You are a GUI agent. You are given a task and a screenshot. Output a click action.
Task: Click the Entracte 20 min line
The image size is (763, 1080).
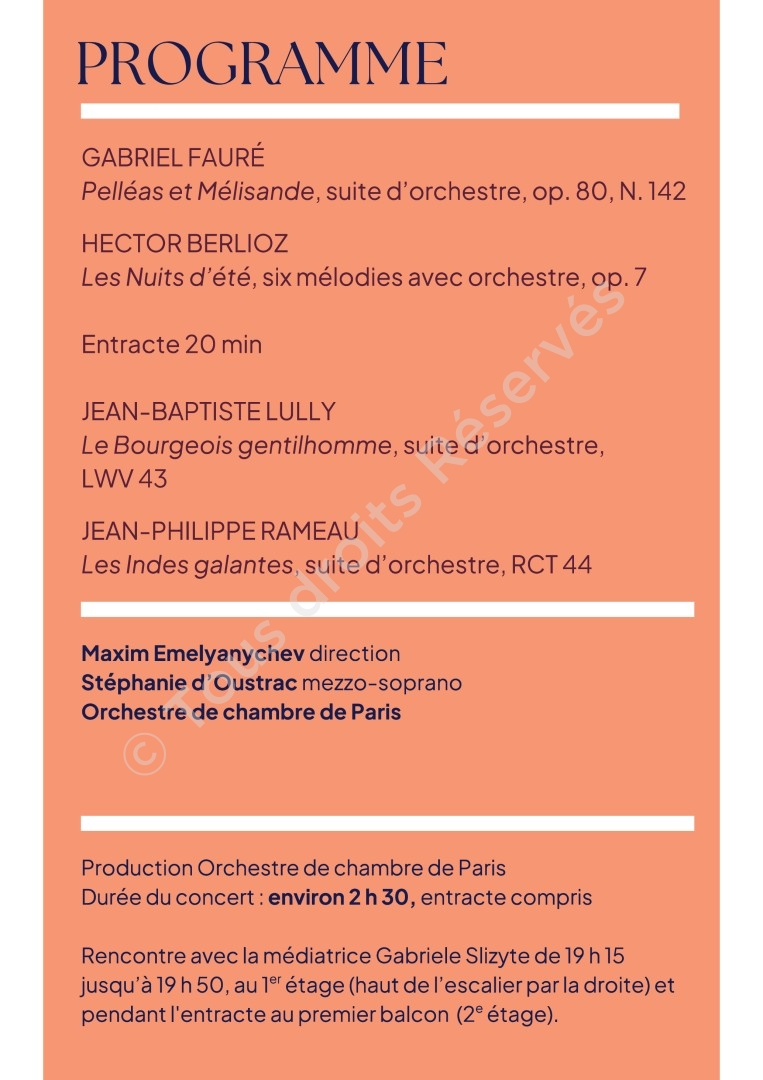[171, 344]
